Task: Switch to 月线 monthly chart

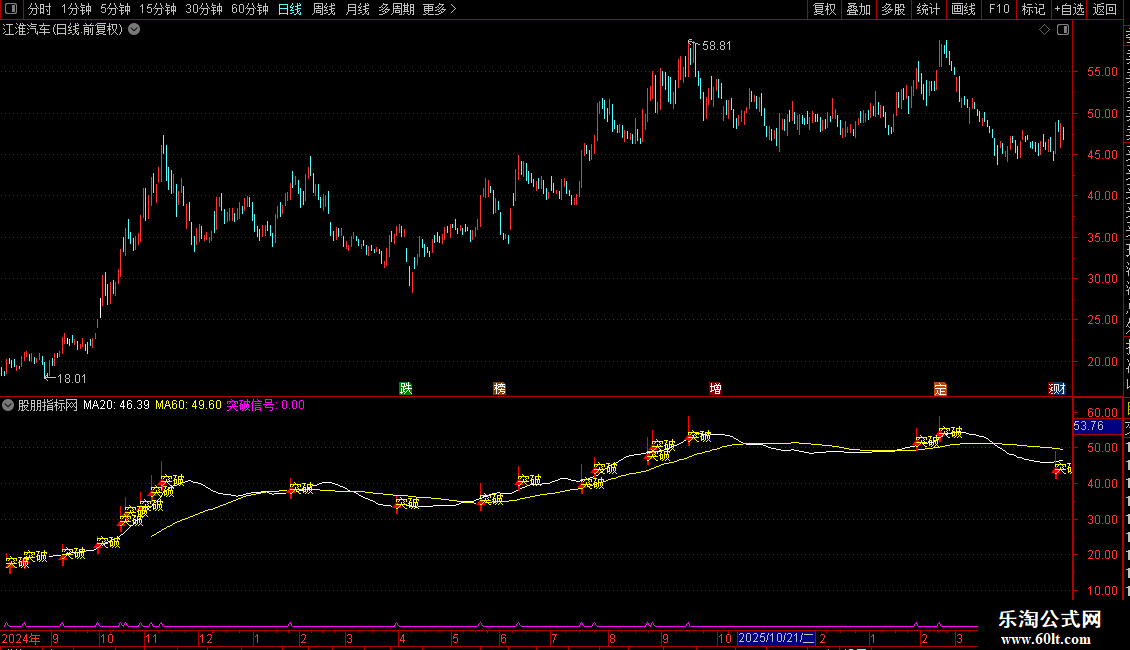Action: [357, 9]
